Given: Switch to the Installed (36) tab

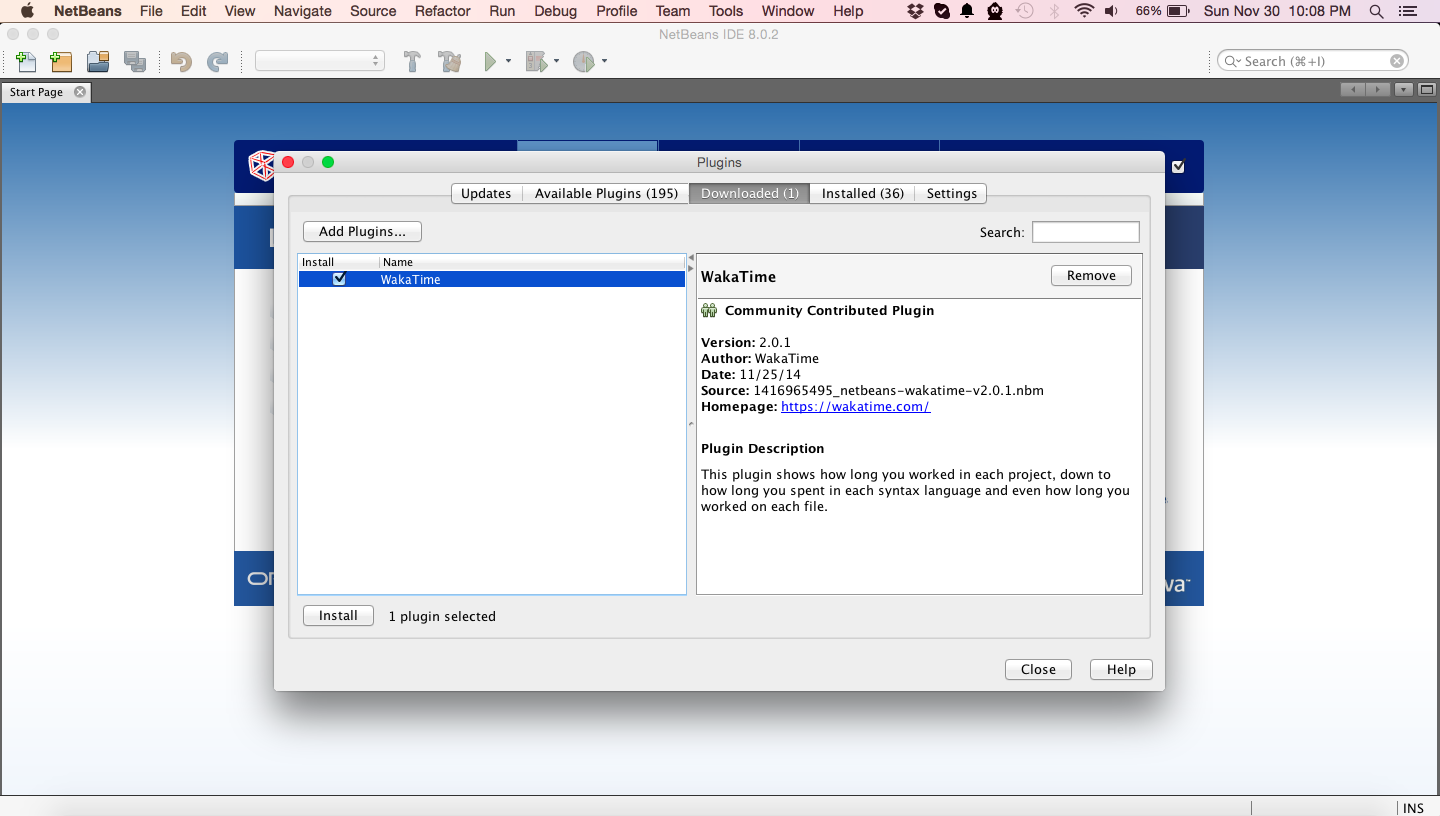Looking at the screenshot, I should (863, 193).
